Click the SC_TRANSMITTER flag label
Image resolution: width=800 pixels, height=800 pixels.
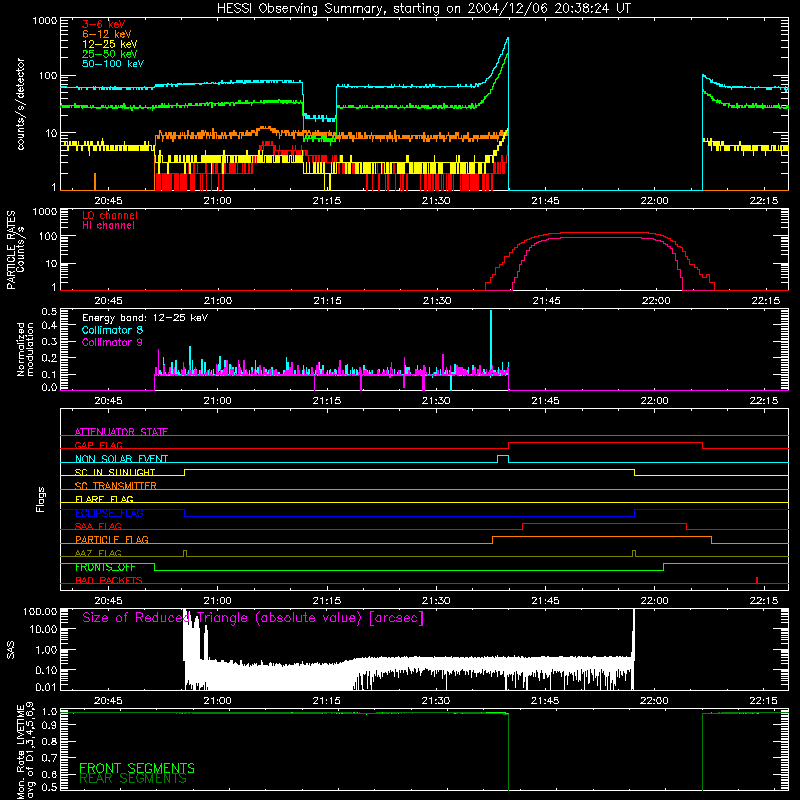[116, 485]
